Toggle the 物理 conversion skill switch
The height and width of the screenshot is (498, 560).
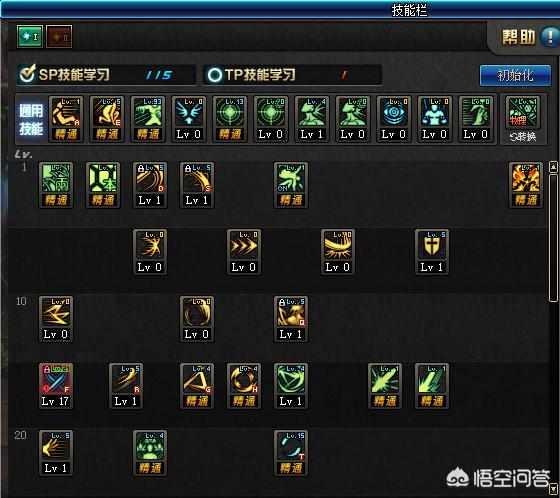[523, 120]
